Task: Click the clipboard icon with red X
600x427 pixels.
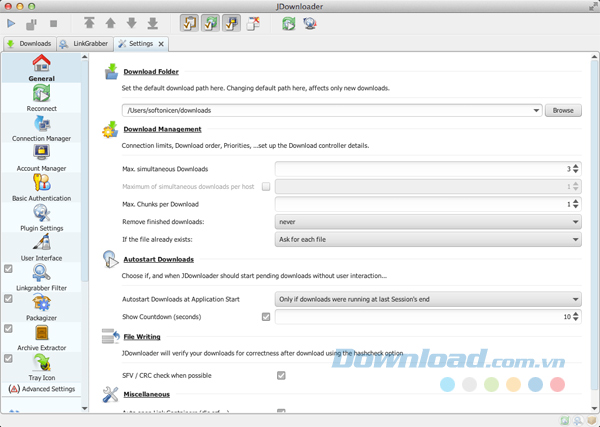Action: point(253,23)
